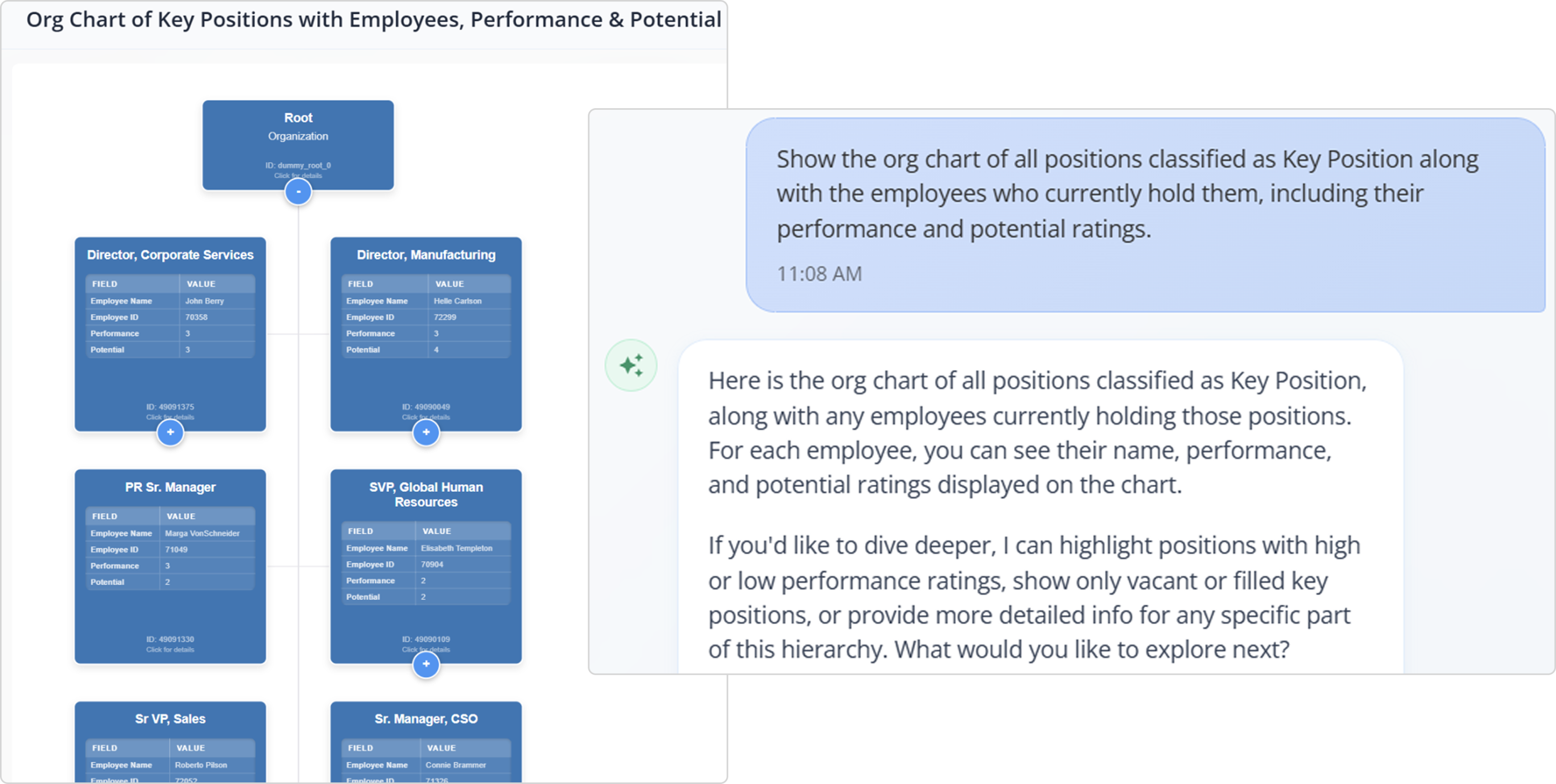
Task: Click the Director, Corporate Services card
Action: click(x=169, y=255)
